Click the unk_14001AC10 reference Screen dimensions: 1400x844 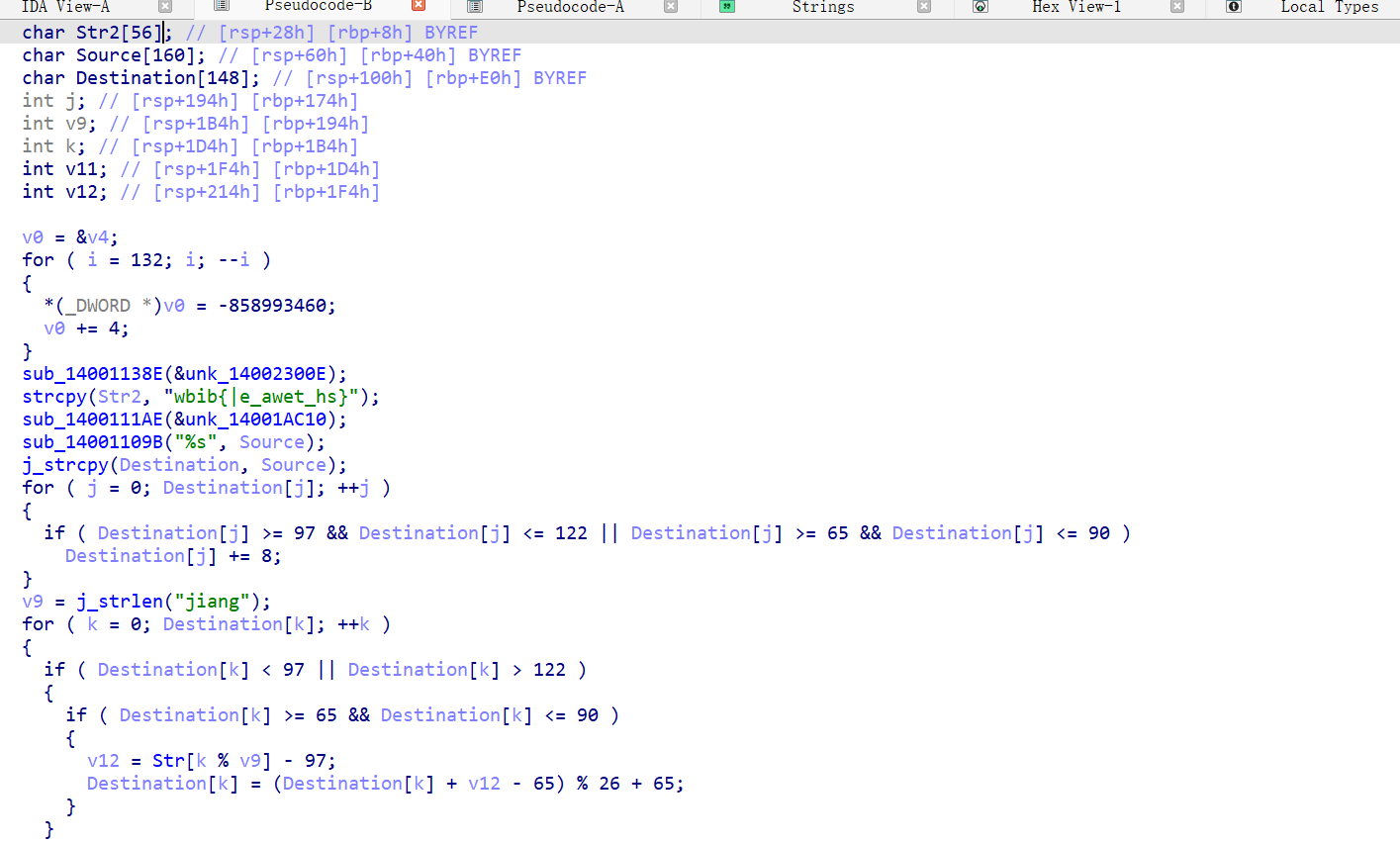[255, 420]
